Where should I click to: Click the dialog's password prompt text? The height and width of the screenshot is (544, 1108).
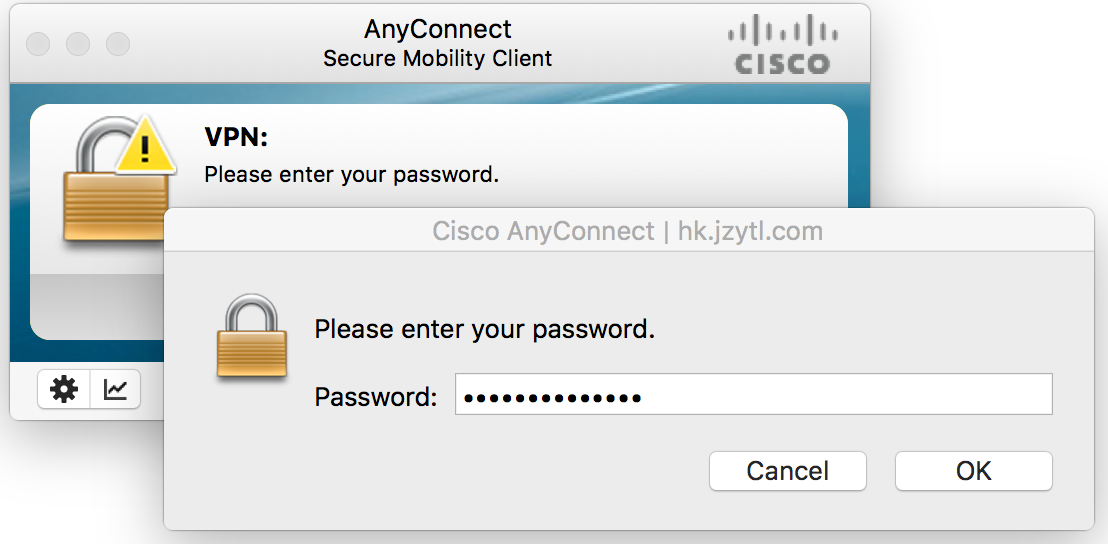click(x=484, y=329)
